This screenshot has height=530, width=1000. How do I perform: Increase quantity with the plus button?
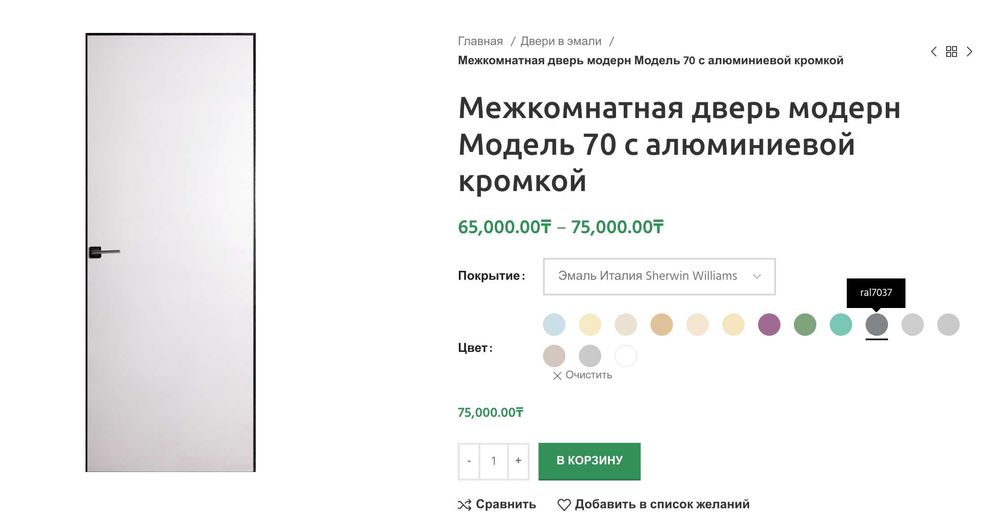coord(518,461)
